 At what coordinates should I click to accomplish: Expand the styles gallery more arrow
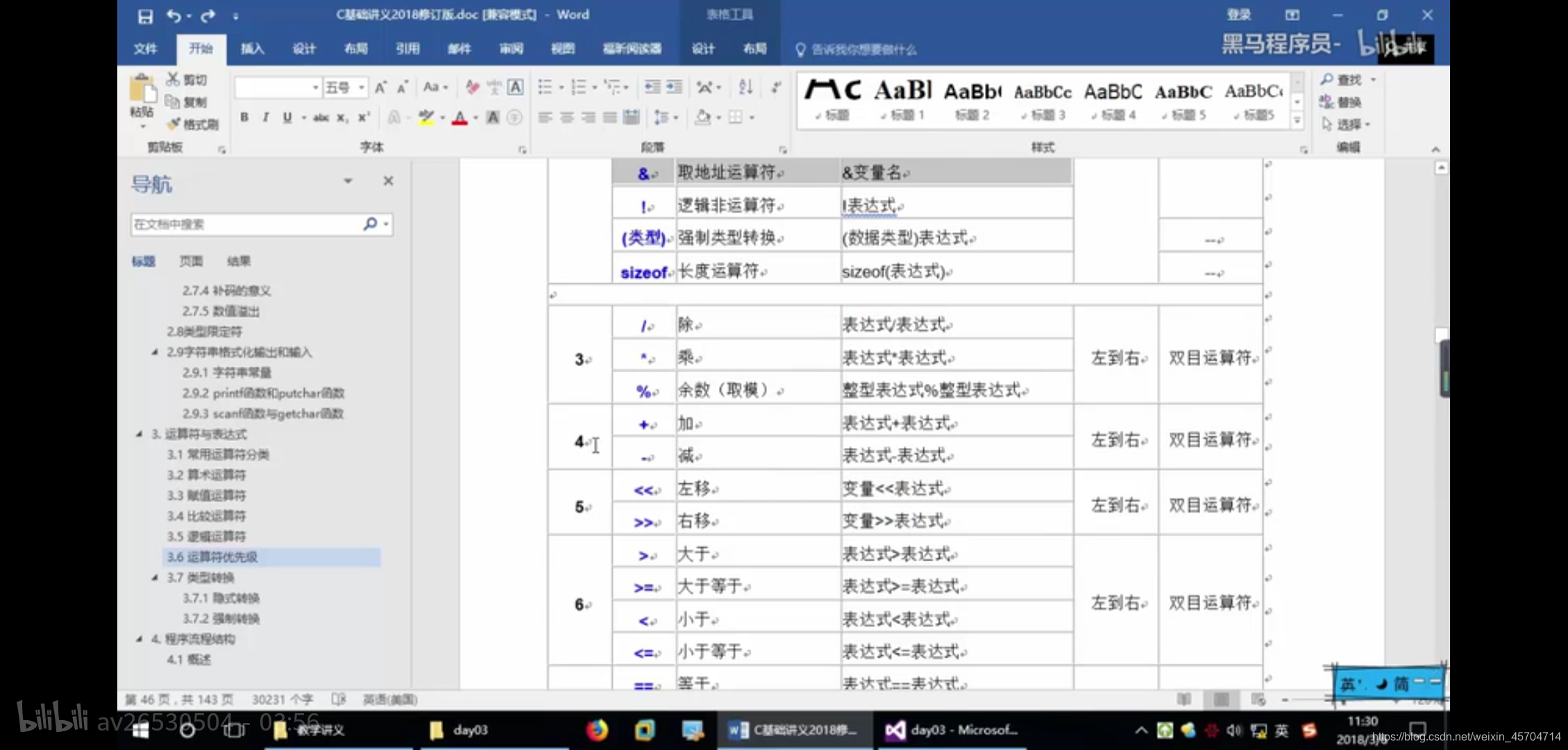(1297, 121)
